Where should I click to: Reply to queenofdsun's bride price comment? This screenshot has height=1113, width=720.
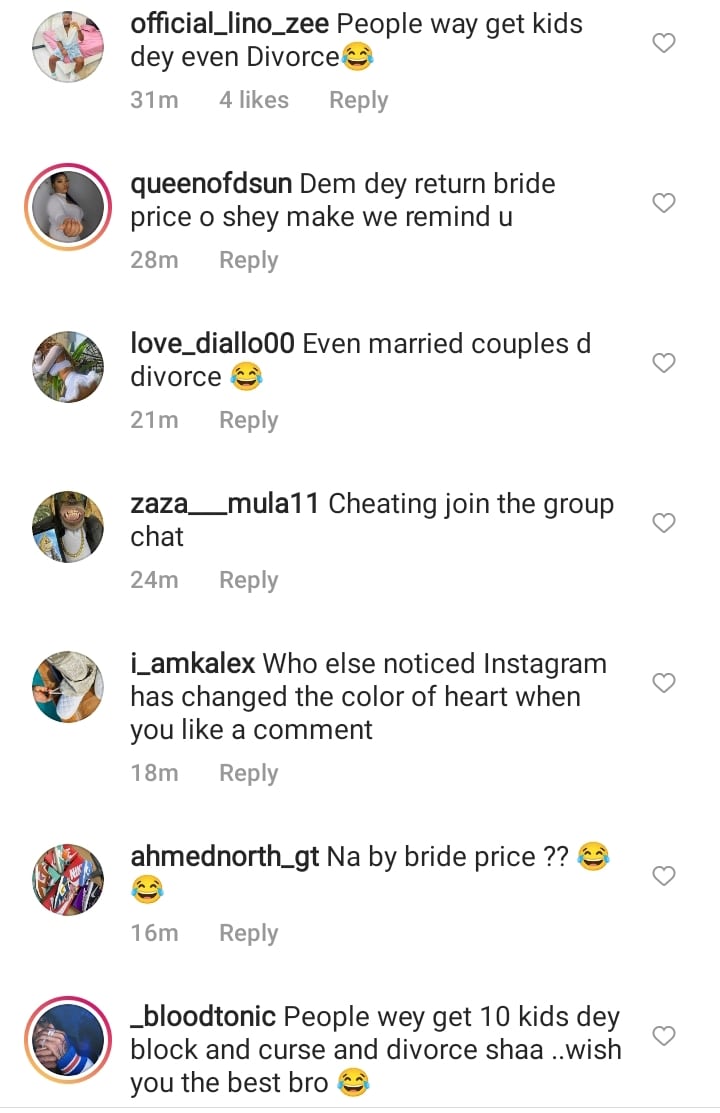tap(248, 260)
